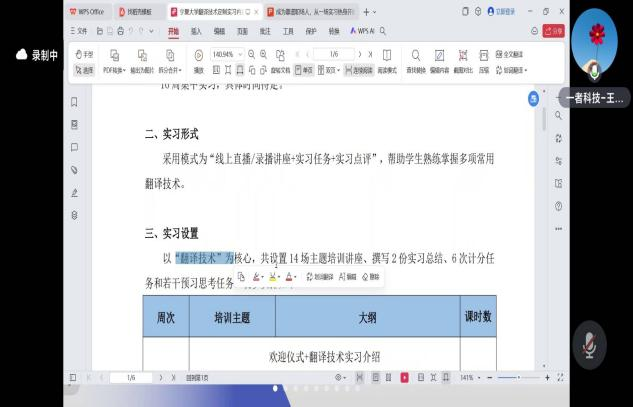Open the attachments paperclip panel in sidebar
The image size is (633, 407).
point(74,170)
